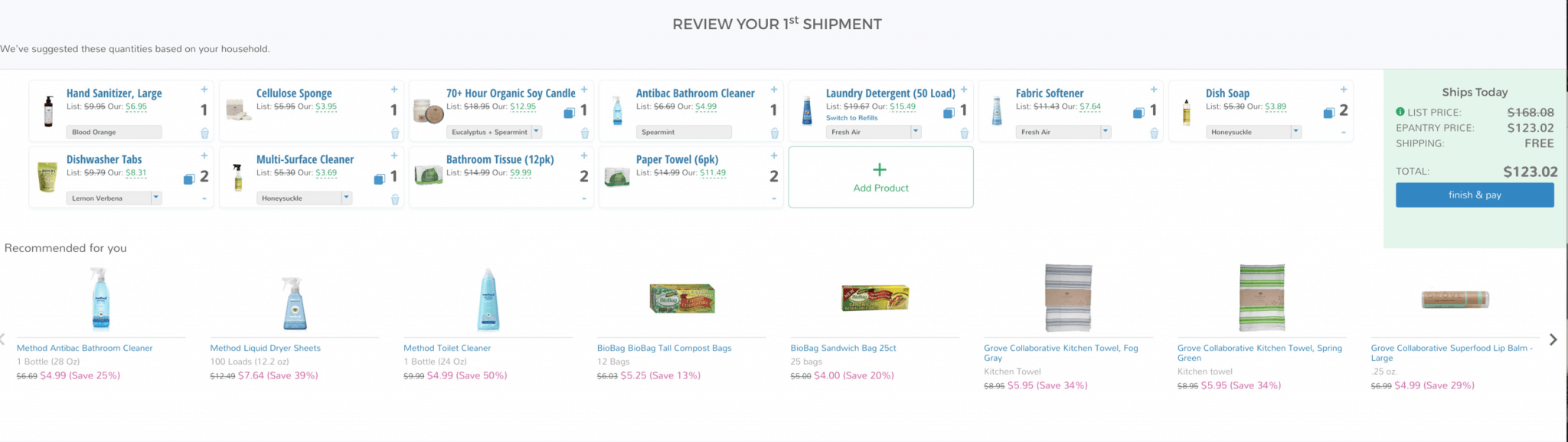Viewport: 1568px width, 442px height.
Task: Select BioBag Tall Compost Bags thumbnail
Action: (x=681, y=299)
